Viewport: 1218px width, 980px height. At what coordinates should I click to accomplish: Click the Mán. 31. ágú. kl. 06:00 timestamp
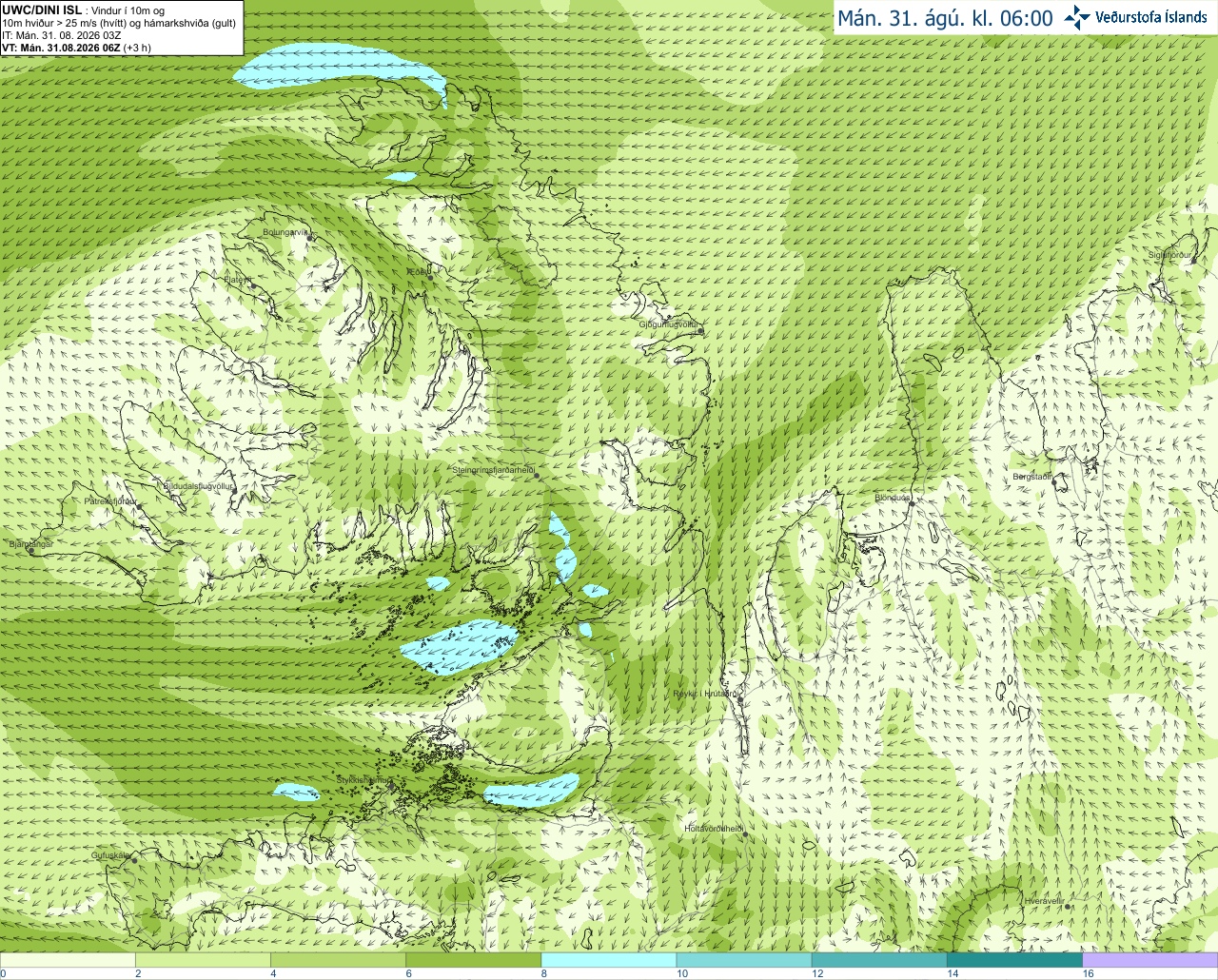click(945, 18)
